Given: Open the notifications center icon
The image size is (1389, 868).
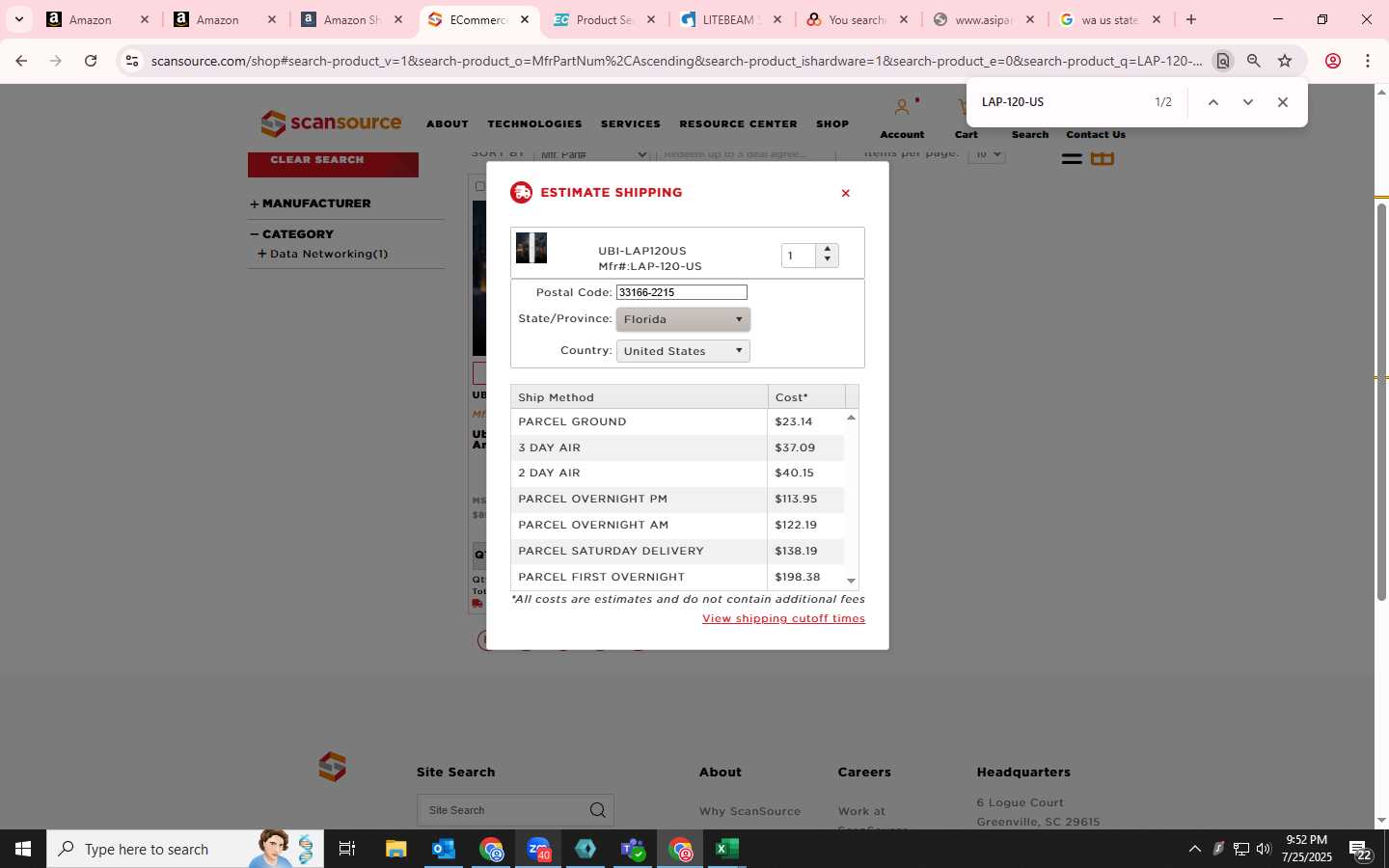Looking at the screenshot, I should point(1360,850).
